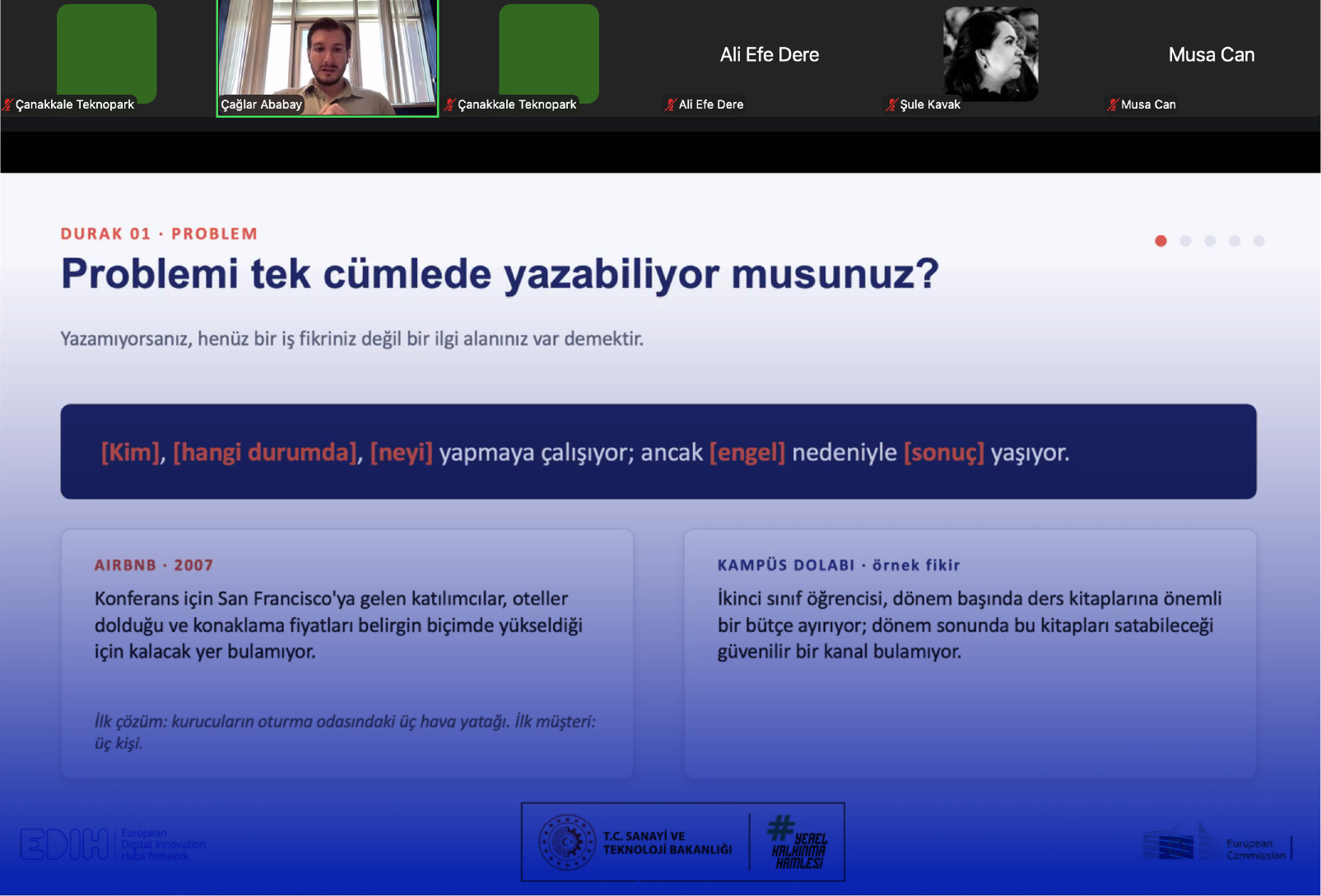Click the [hangi durumda] placeholder
The image size is (1321, 896).
(265, 453)
